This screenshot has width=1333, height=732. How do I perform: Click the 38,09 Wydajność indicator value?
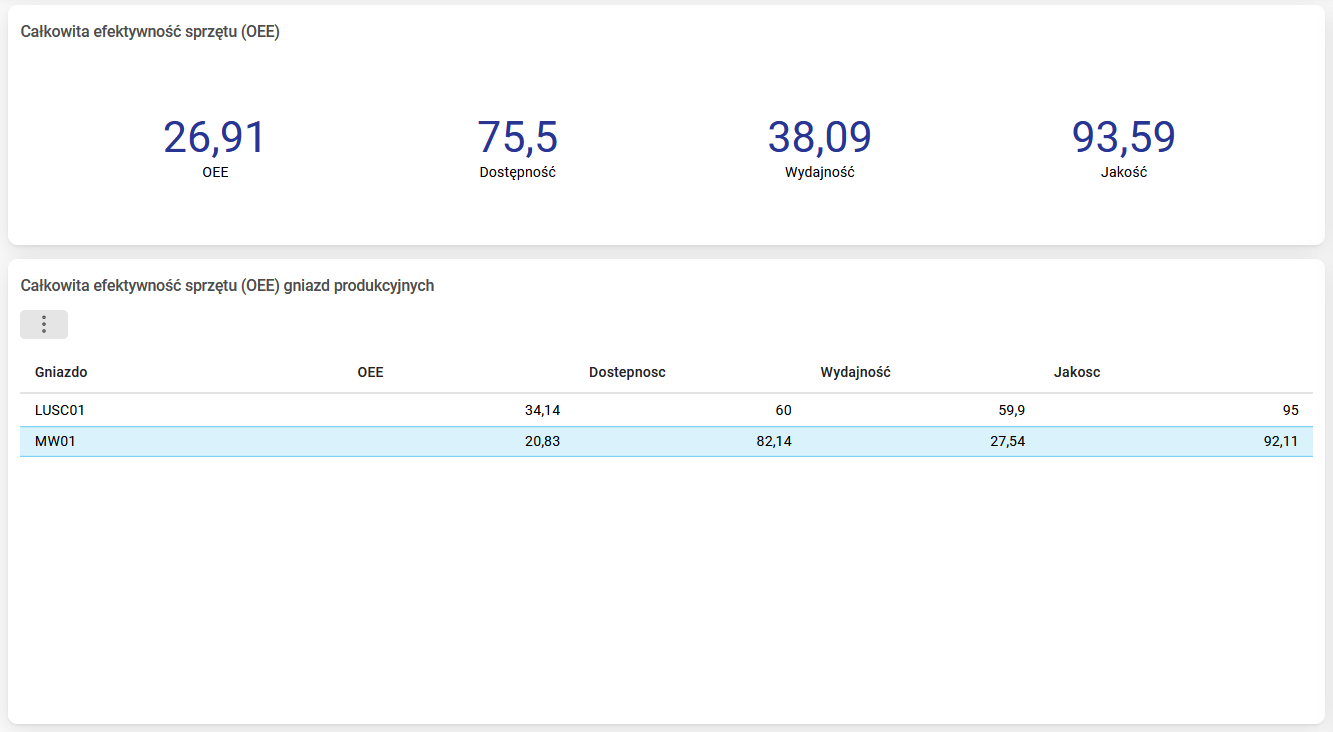(820, 137)
